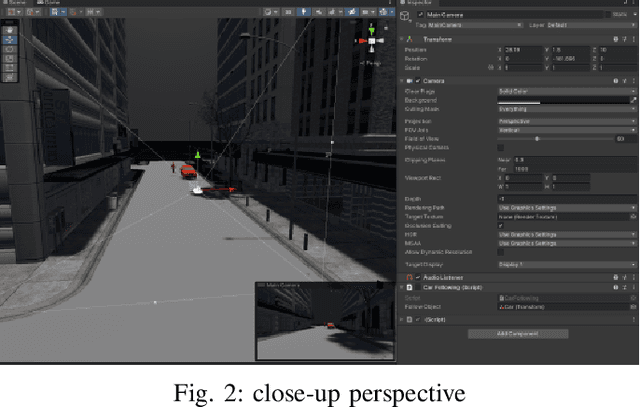The image size is (640, 407).
Task: Uncheck the Occlusion Culling checkbox
Action: click(501, 226)
